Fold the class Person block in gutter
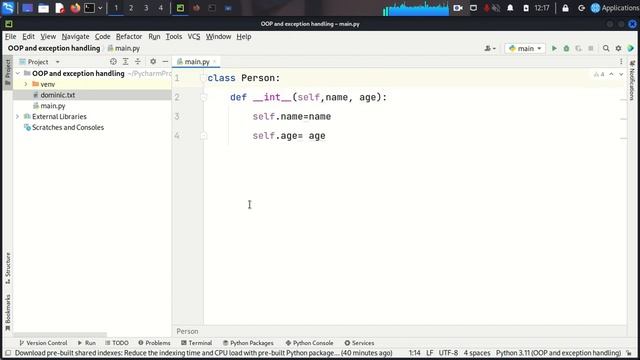640x360 pixels. click(203, 78)
